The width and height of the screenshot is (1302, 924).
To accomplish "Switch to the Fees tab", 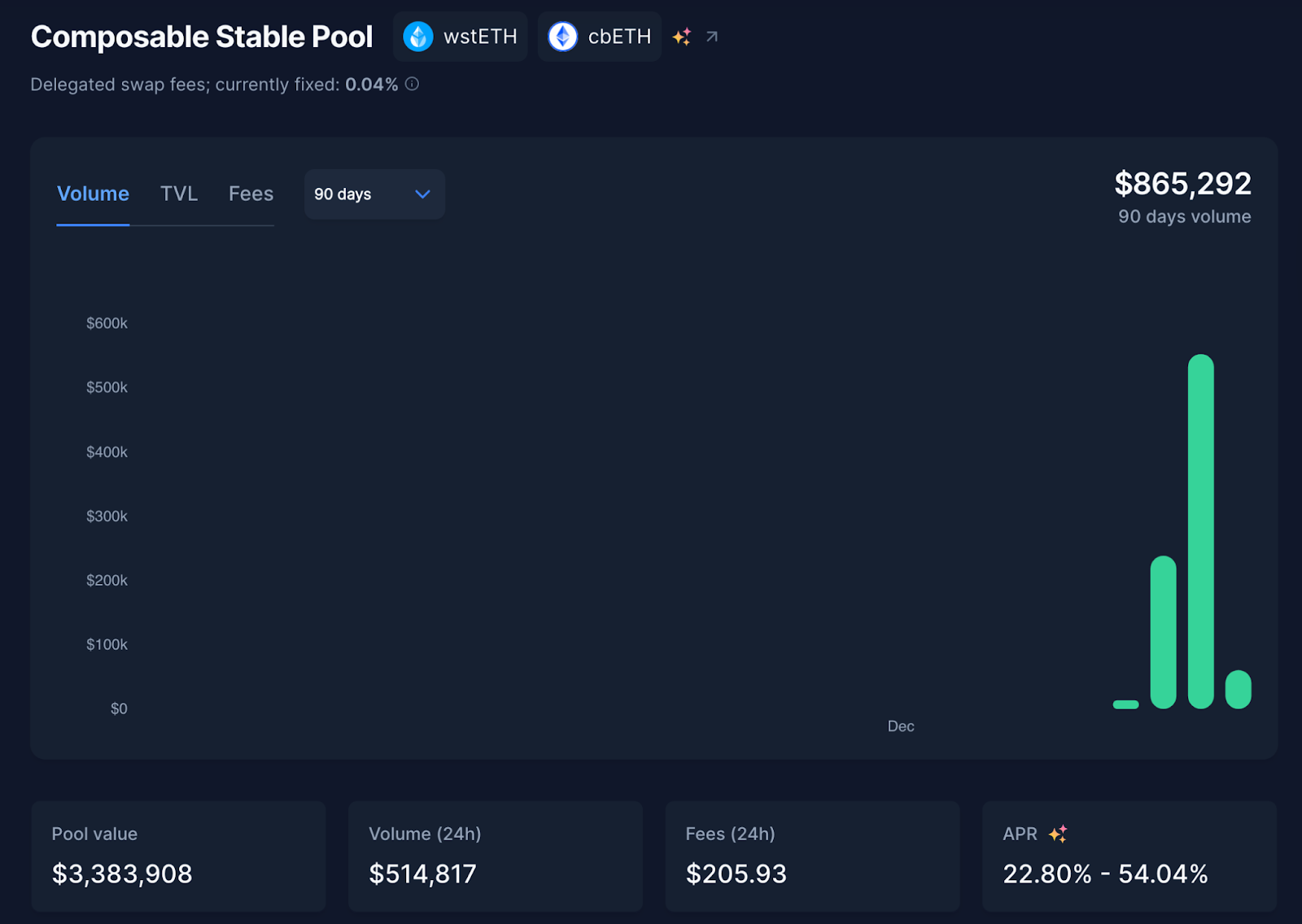I will point(251,194).
